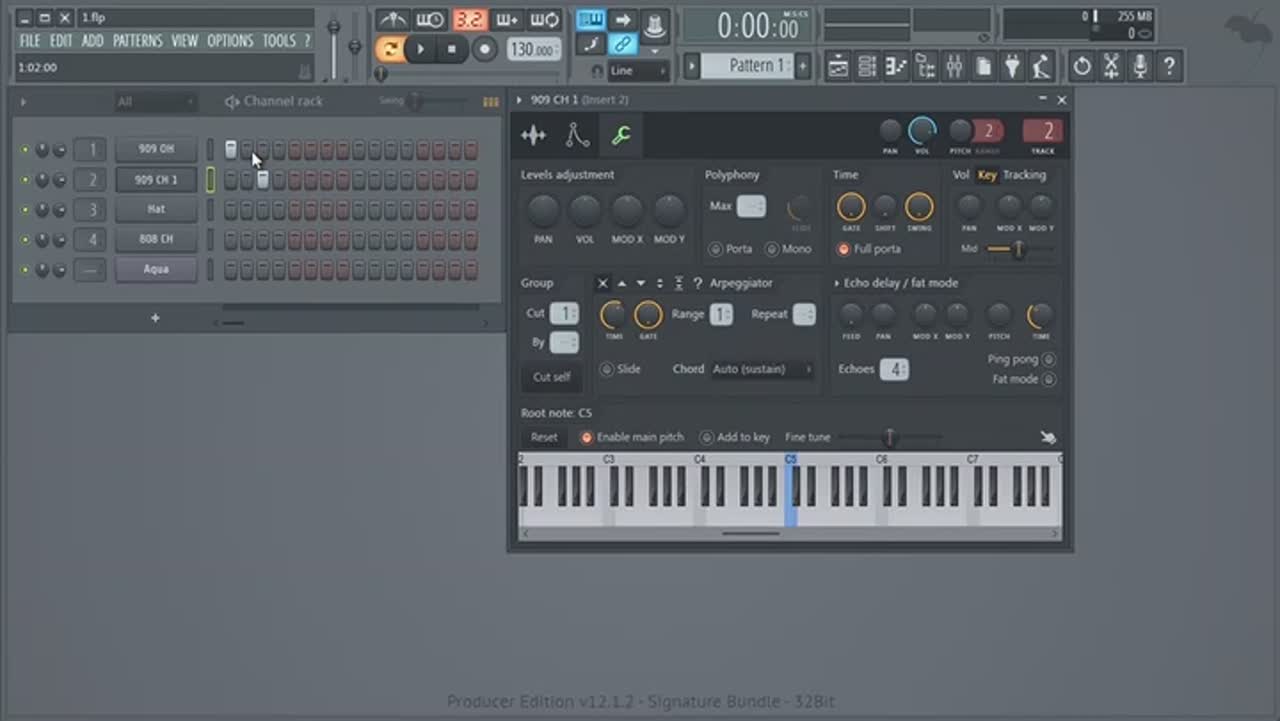Screen dimensions: 1280x721
Task: Open the Piano roll view
Action: coord(896,67)
